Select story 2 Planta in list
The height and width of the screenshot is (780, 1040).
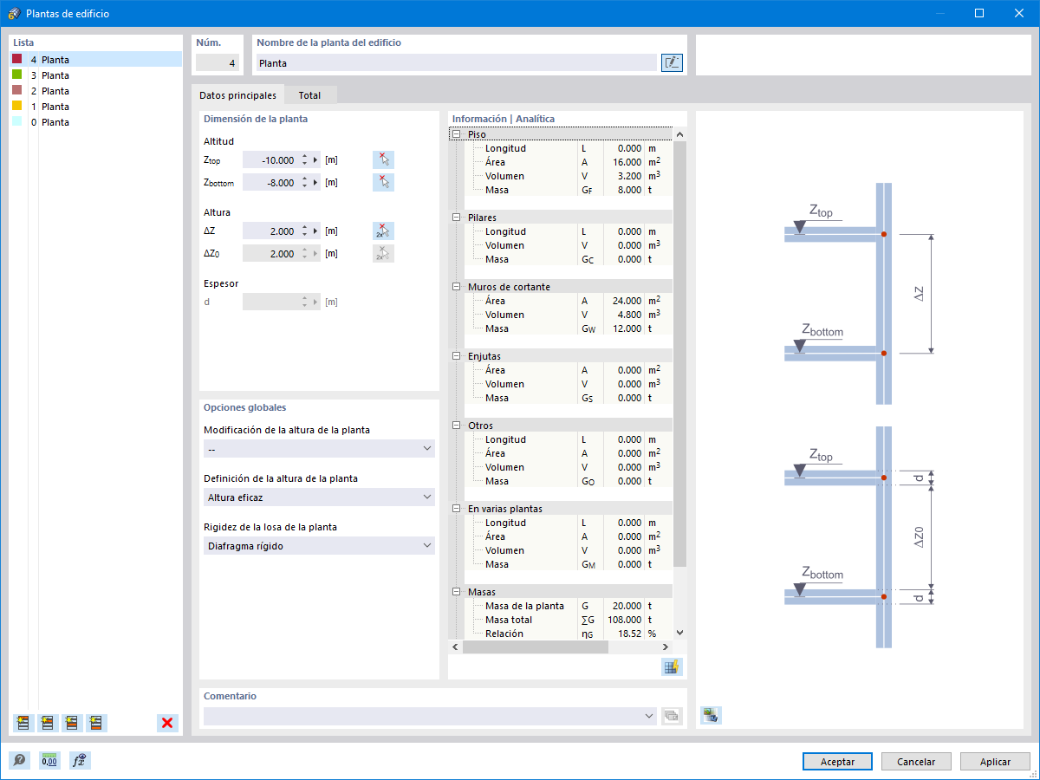tap(96, 91)
